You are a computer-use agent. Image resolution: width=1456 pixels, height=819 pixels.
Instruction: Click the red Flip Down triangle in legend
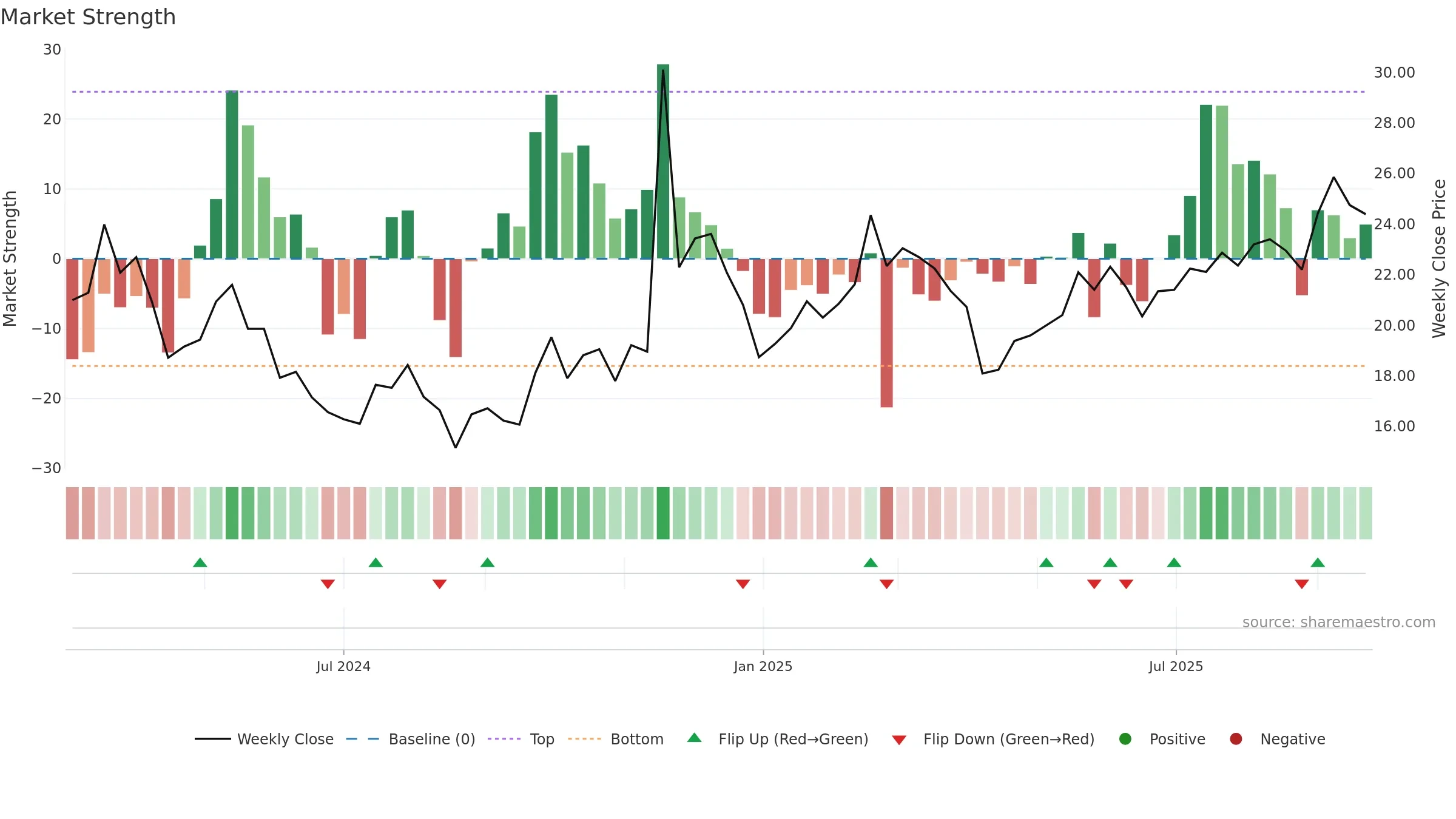tap(900, 740)
